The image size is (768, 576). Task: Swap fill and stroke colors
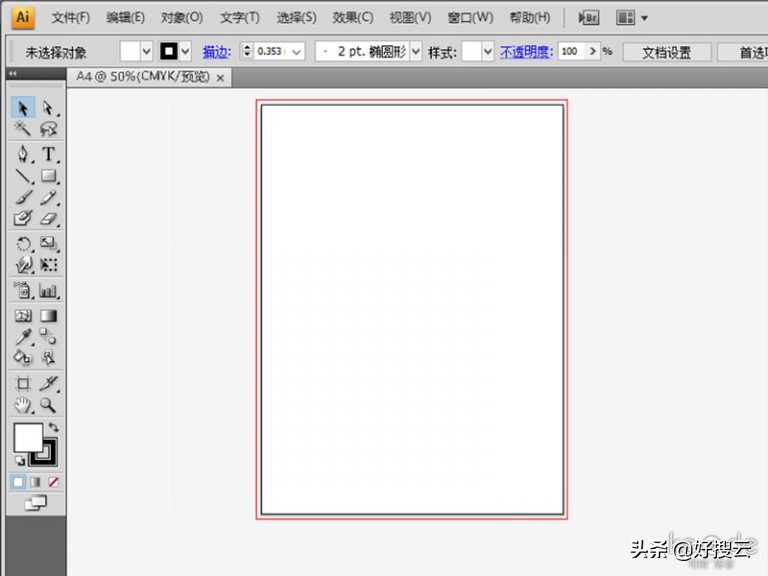[x=54, y=427]
